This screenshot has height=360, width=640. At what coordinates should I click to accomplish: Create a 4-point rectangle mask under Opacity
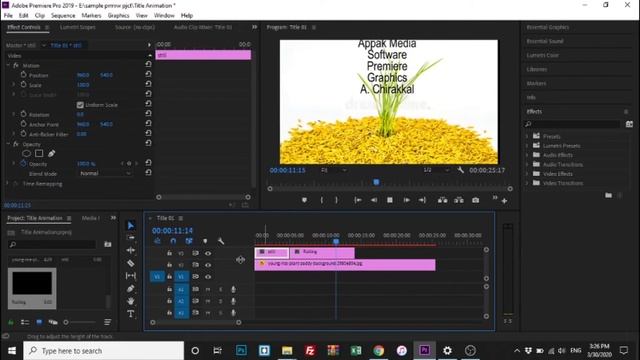pos(39,153)
